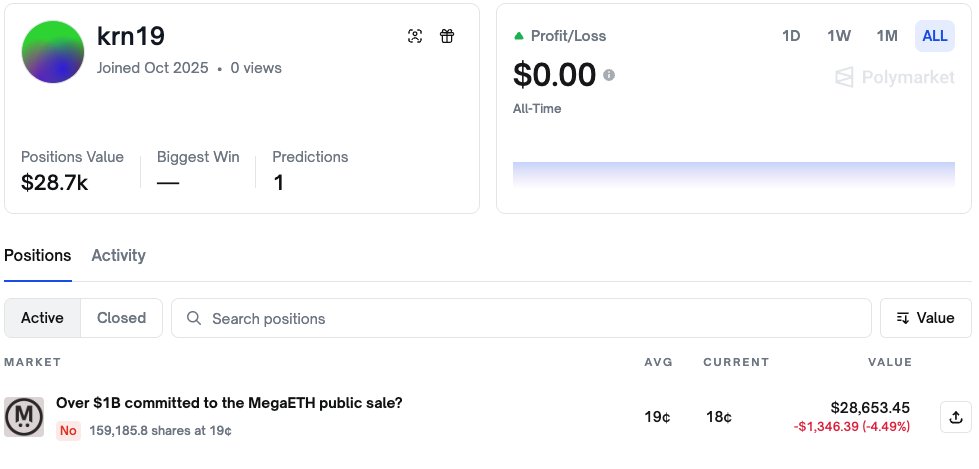Show Active positions

pos(42,318)
